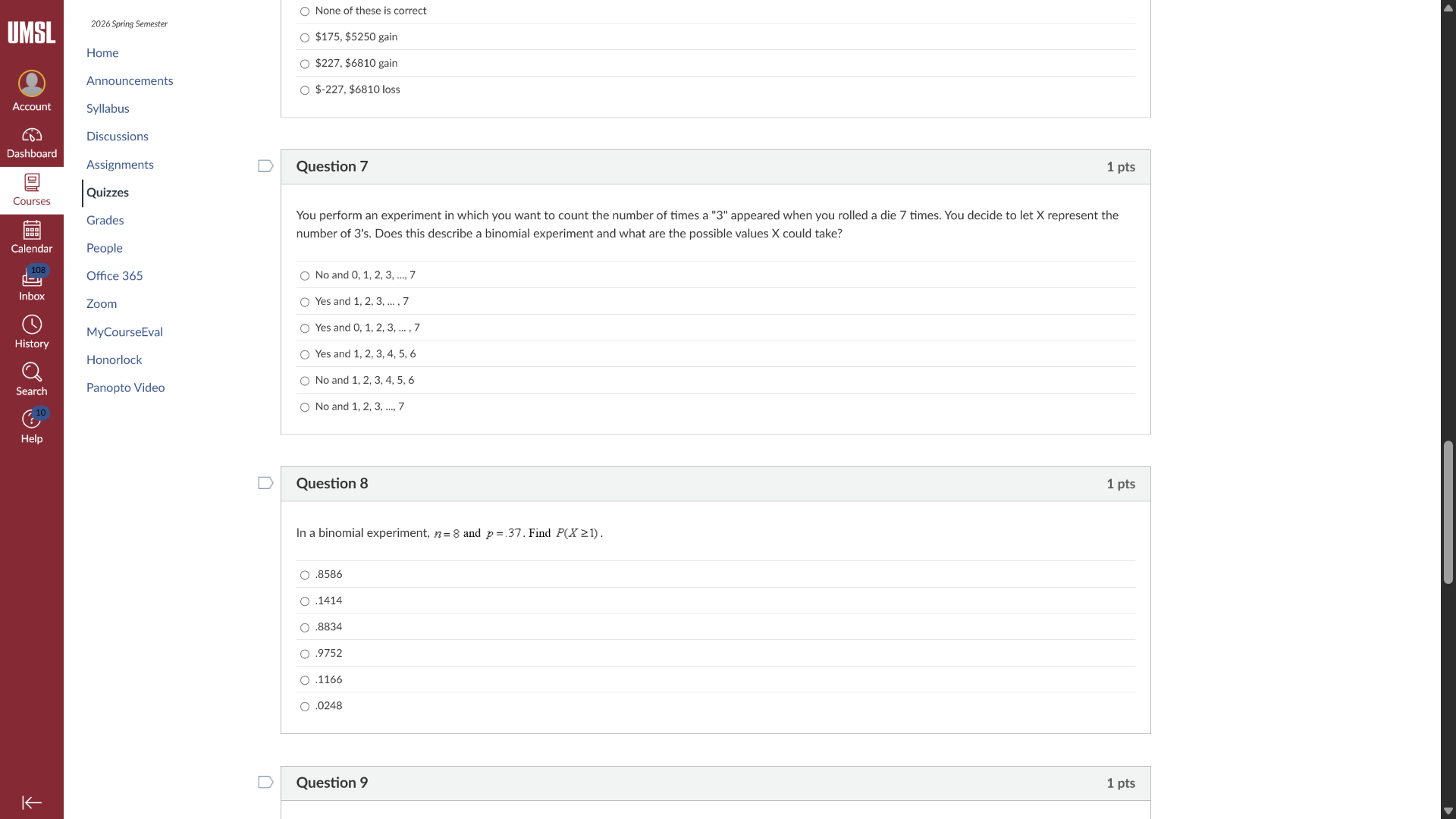Open the Search magnifier icon

pyautogui.click(x=32, y=372)
